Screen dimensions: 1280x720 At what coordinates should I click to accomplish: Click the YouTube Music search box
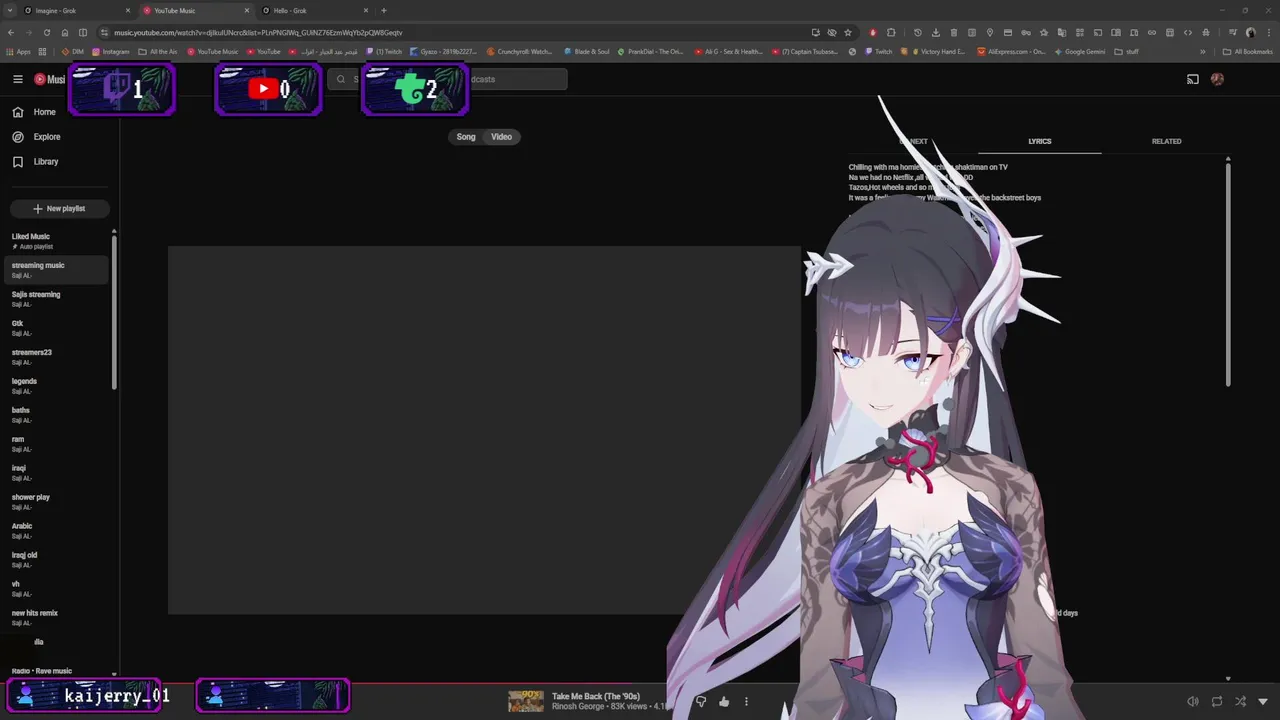[x=450, y=79]
